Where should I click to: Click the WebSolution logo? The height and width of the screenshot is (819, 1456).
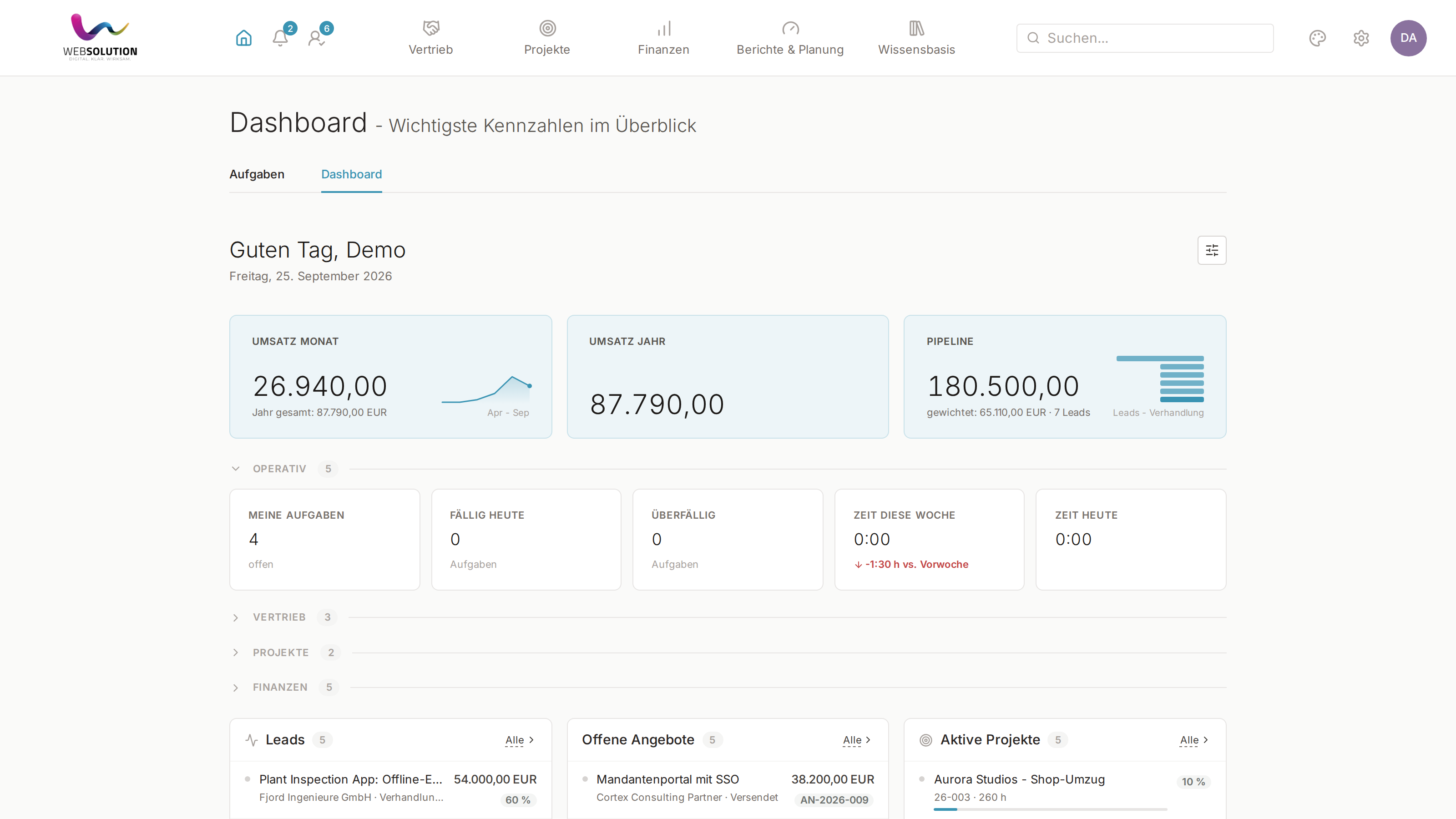pos(100,37)
